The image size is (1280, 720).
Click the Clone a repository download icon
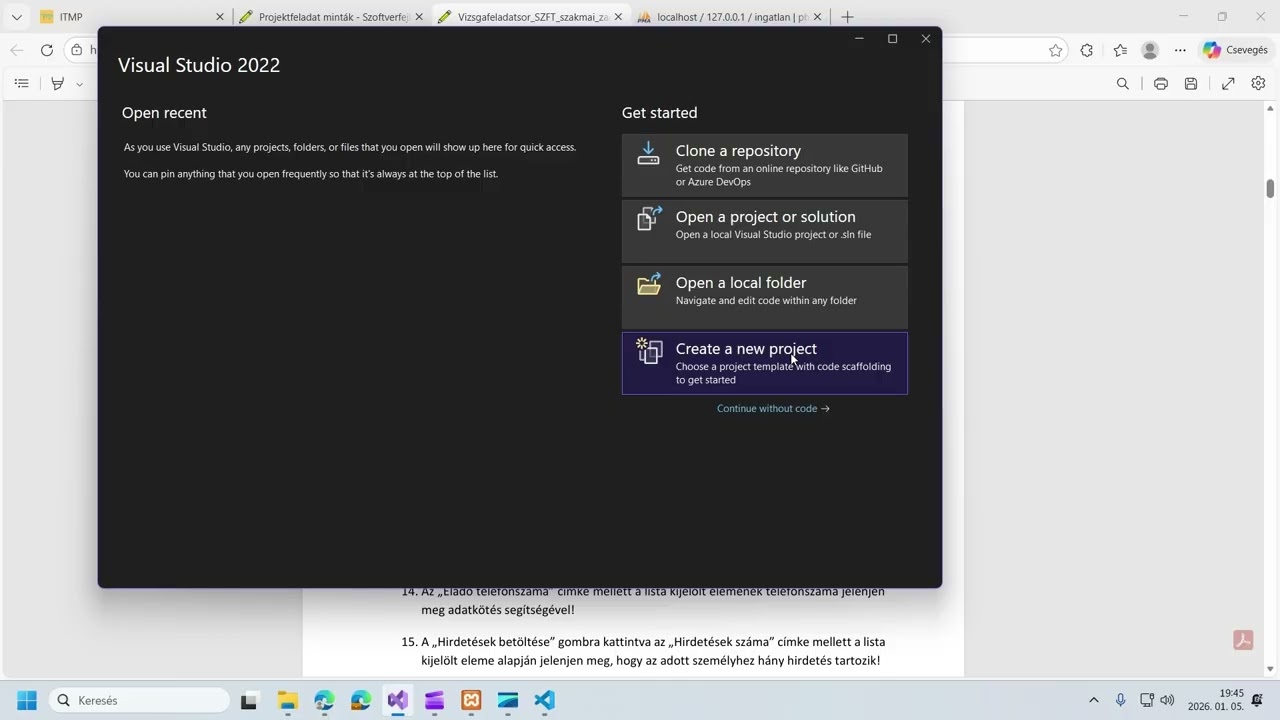point(649,153)
